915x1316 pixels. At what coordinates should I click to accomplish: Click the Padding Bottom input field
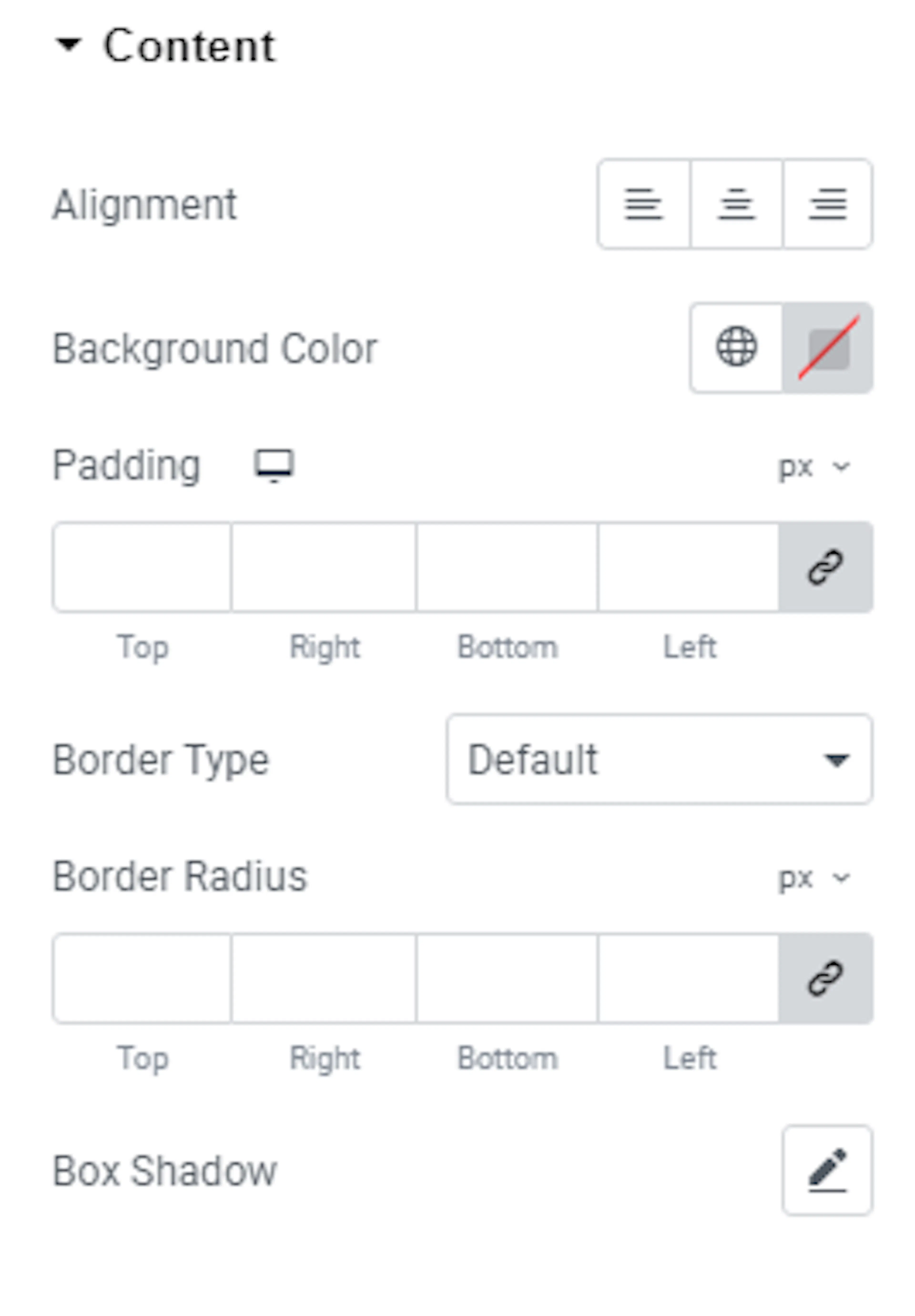tap(507, 567)
